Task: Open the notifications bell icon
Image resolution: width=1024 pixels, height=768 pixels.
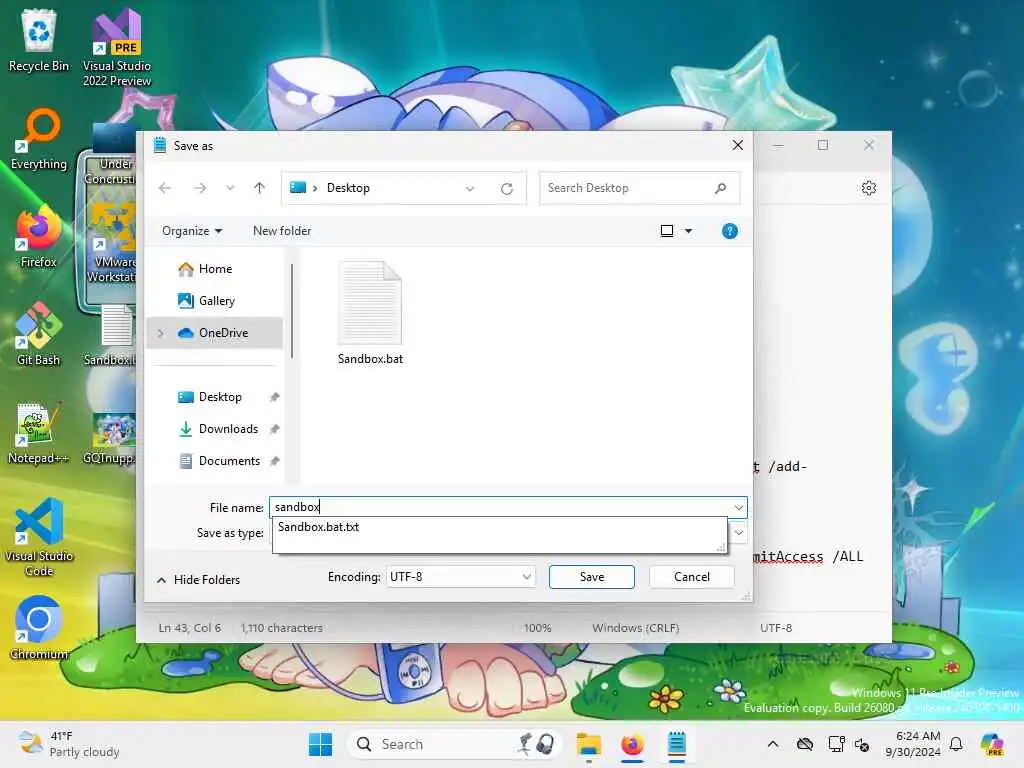Action: (x=956, y=744)
